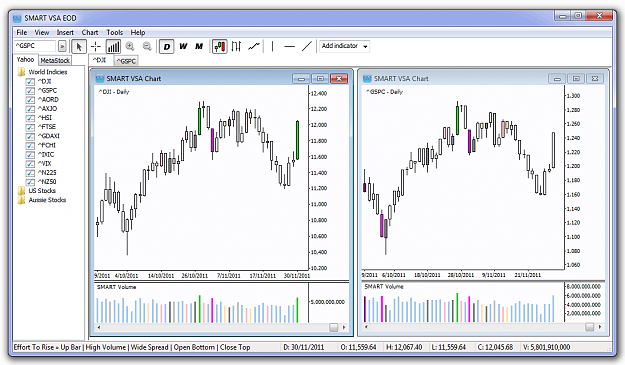Close the ^GSPC chart window
This screenshot has width=625, height=365.
click(595, 78)
